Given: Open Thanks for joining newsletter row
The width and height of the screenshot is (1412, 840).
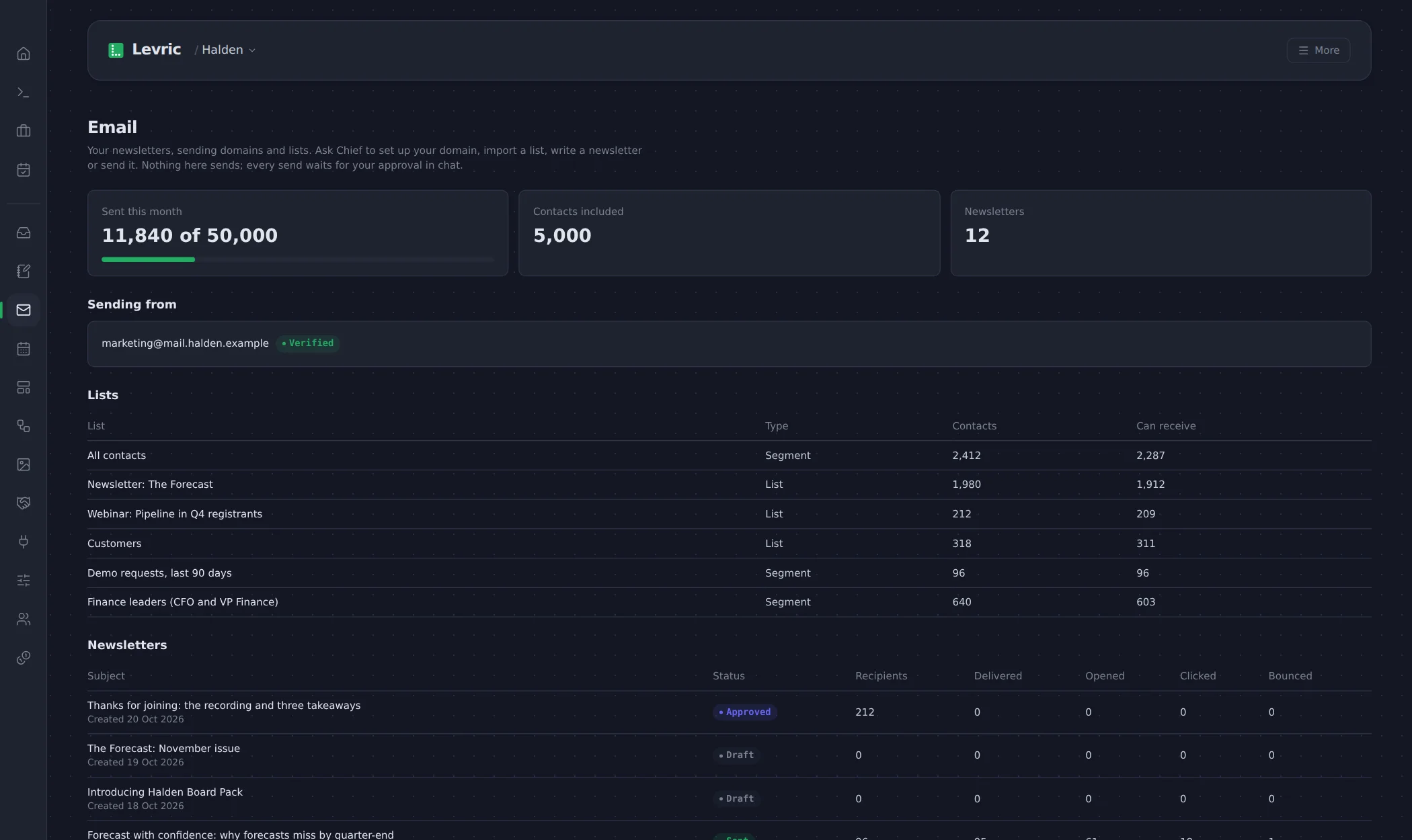Looking at the screenshot, I should click(729, 712).
